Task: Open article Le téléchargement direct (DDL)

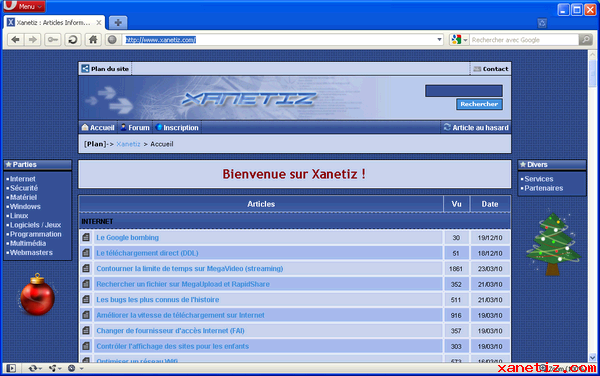Action: 147,253
